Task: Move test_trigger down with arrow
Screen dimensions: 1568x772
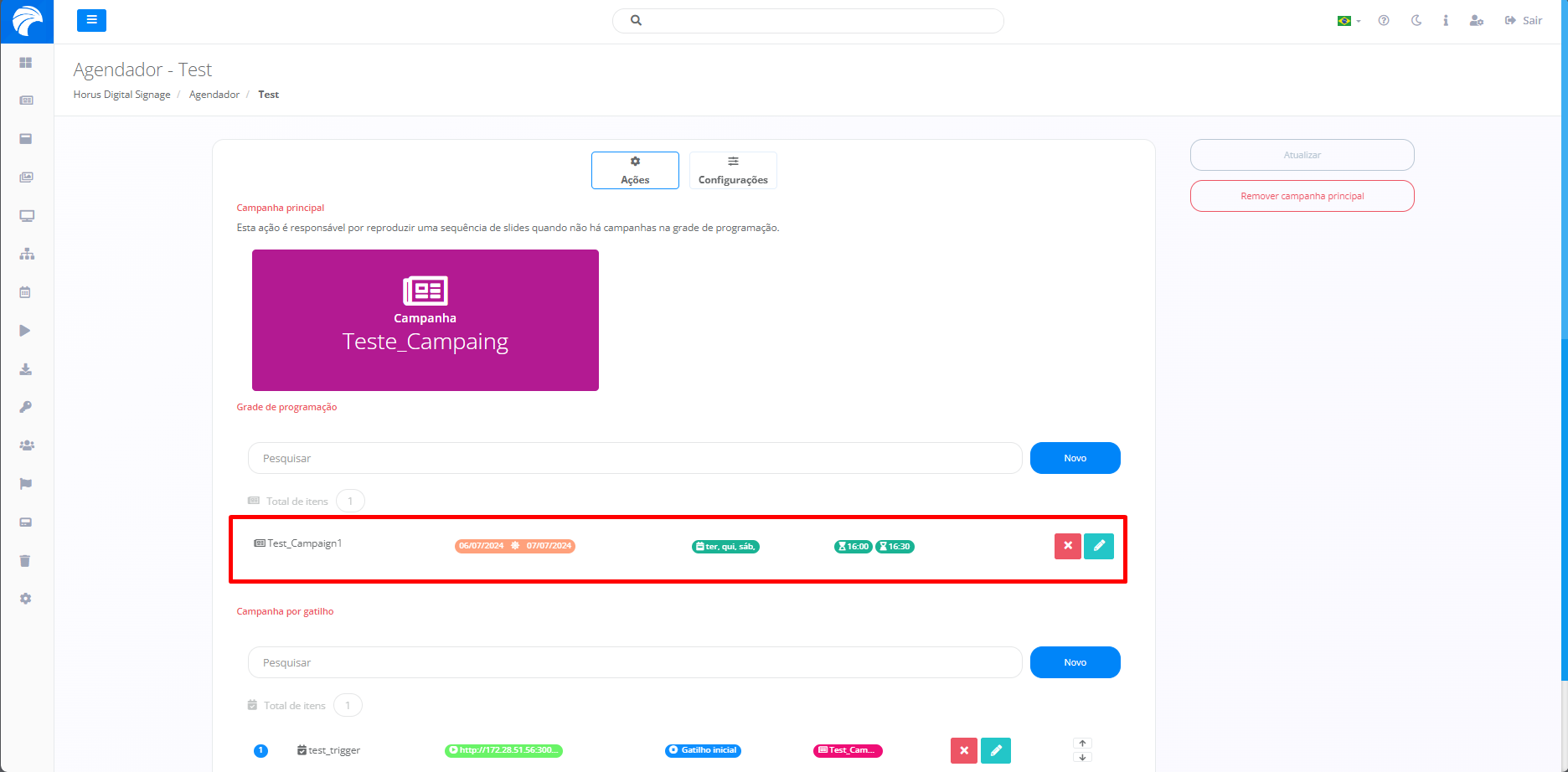Action: 1082,758
